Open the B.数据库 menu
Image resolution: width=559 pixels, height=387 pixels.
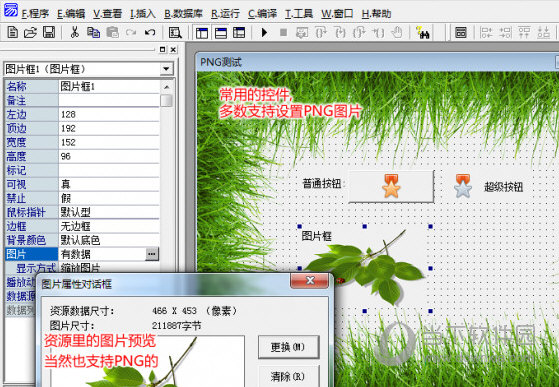(183, 14)
